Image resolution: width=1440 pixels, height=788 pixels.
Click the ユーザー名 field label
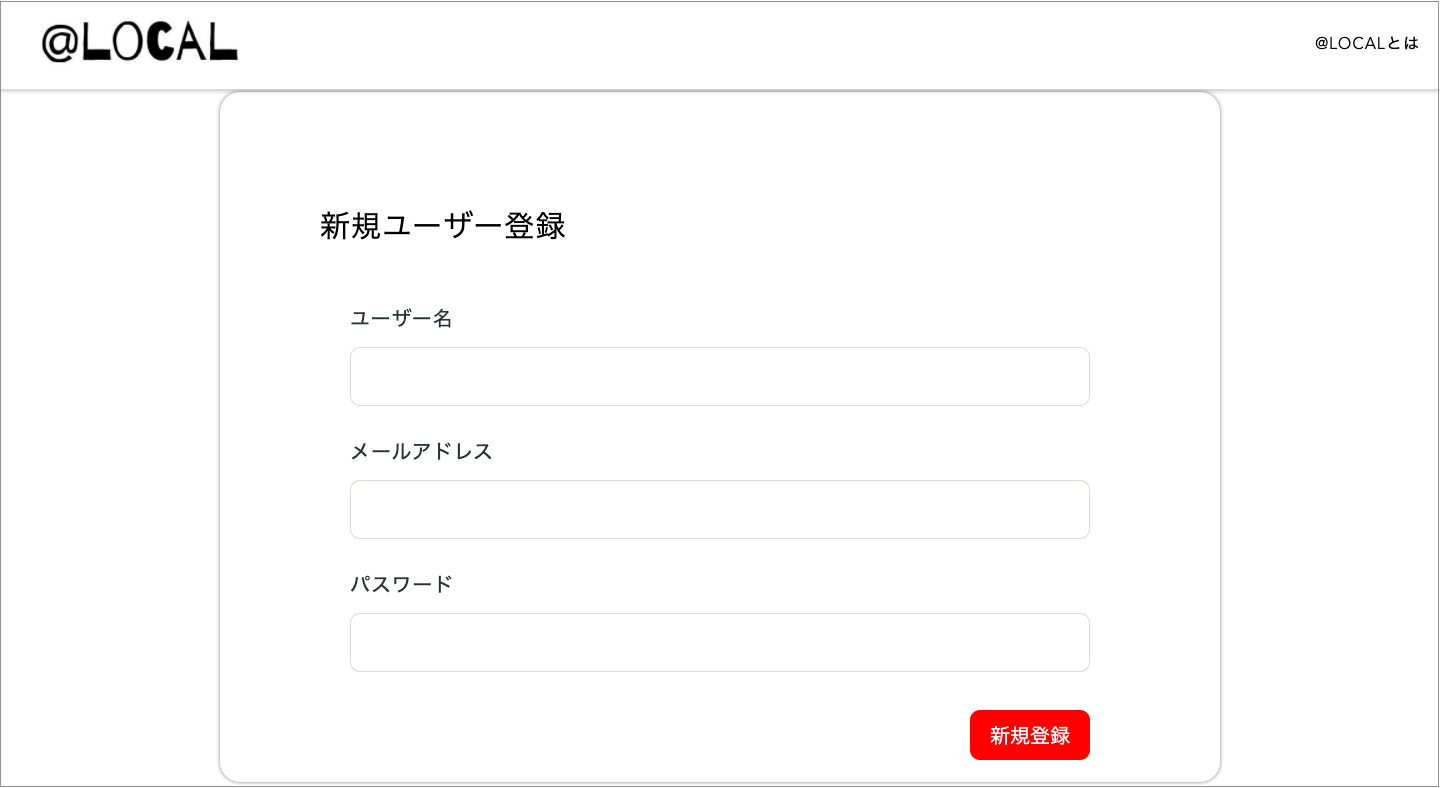pyautogui.click(x=401, y=318)
